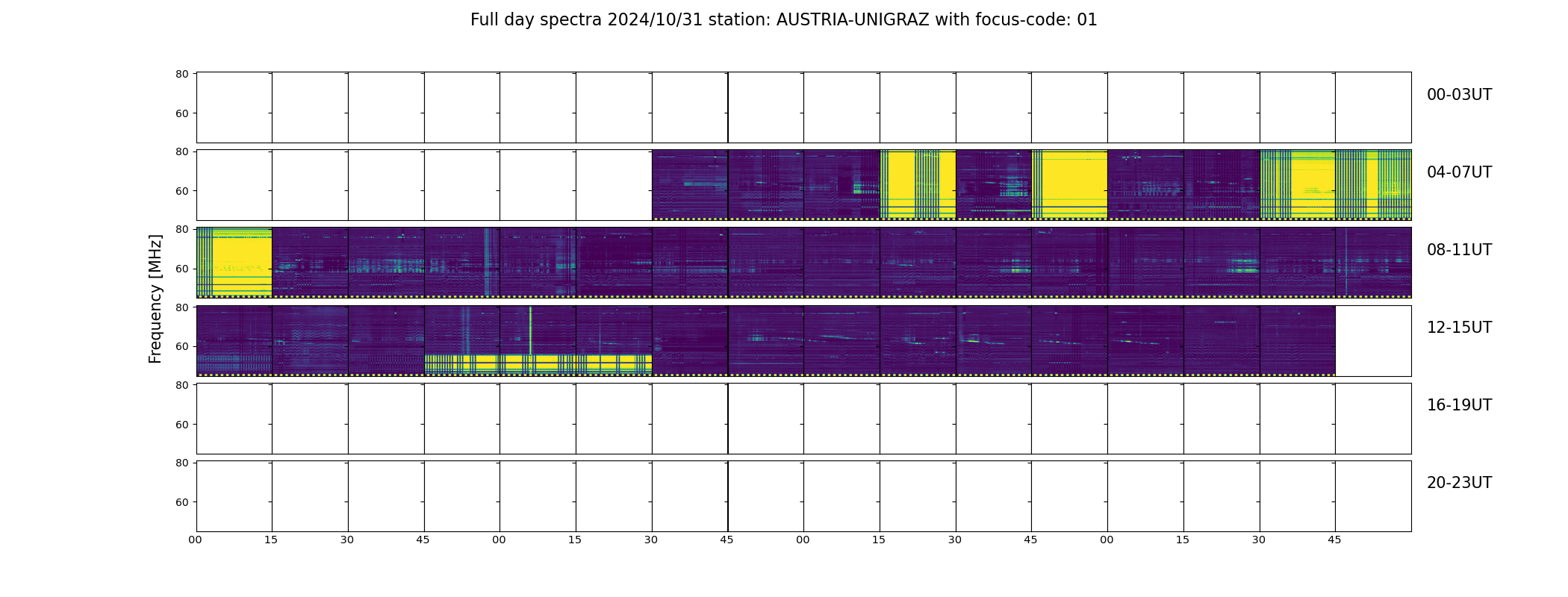This screenshot has width=1568, height=597.
Task: Click the 80 tick label of the 12-15UT row
Action: [181, 307]
